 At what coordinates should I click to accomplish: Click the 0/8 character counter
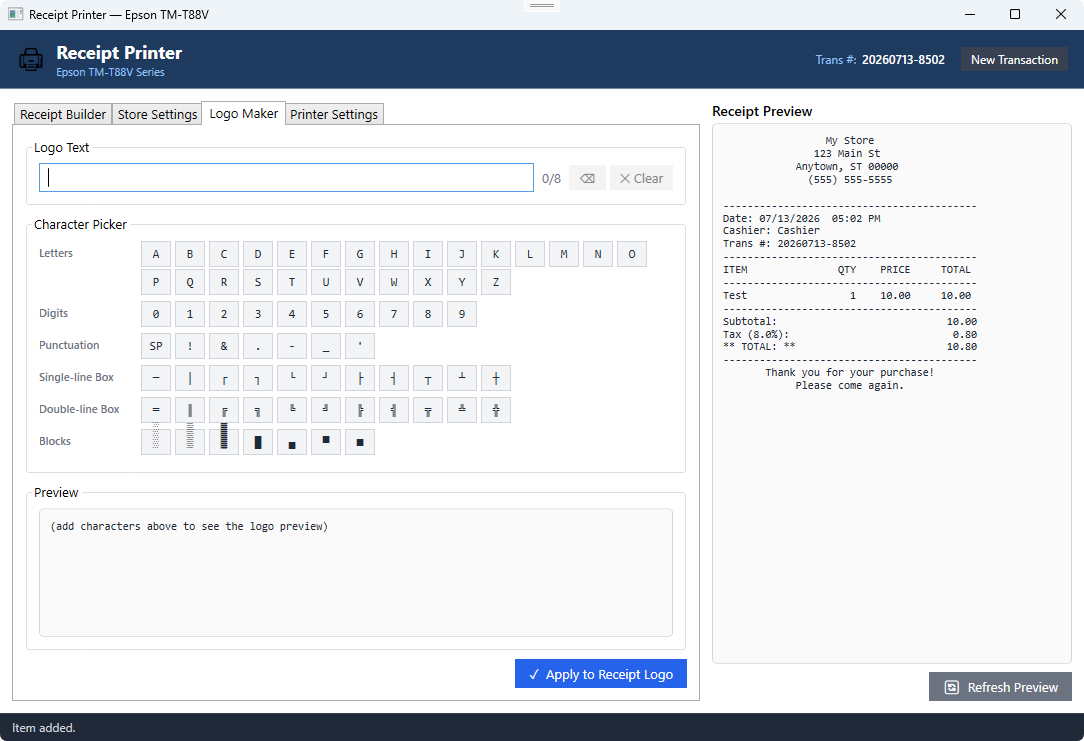click(x=551, y=178)
